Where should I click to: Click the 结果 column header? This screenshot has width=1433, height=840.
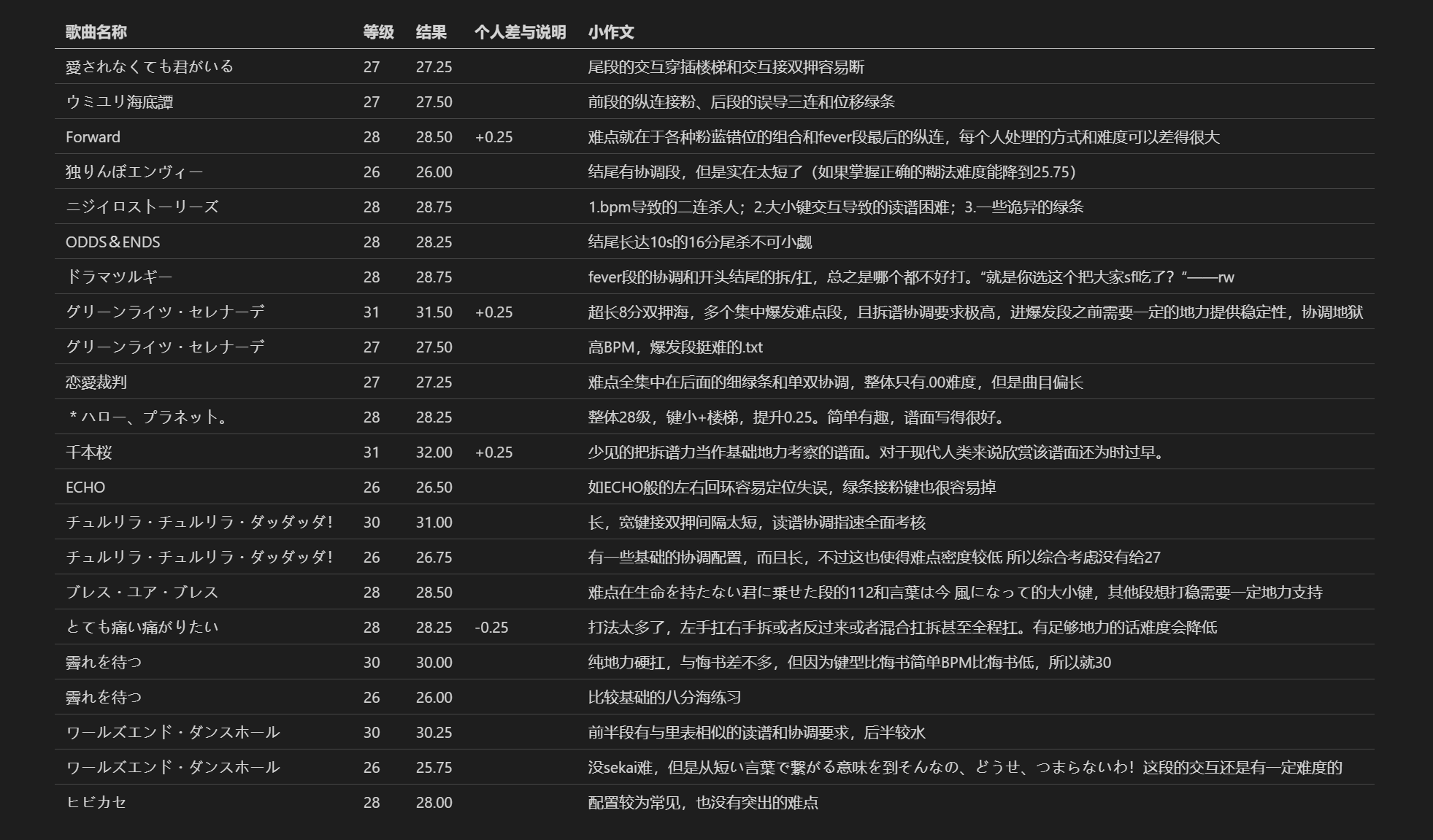coord(431,32)
